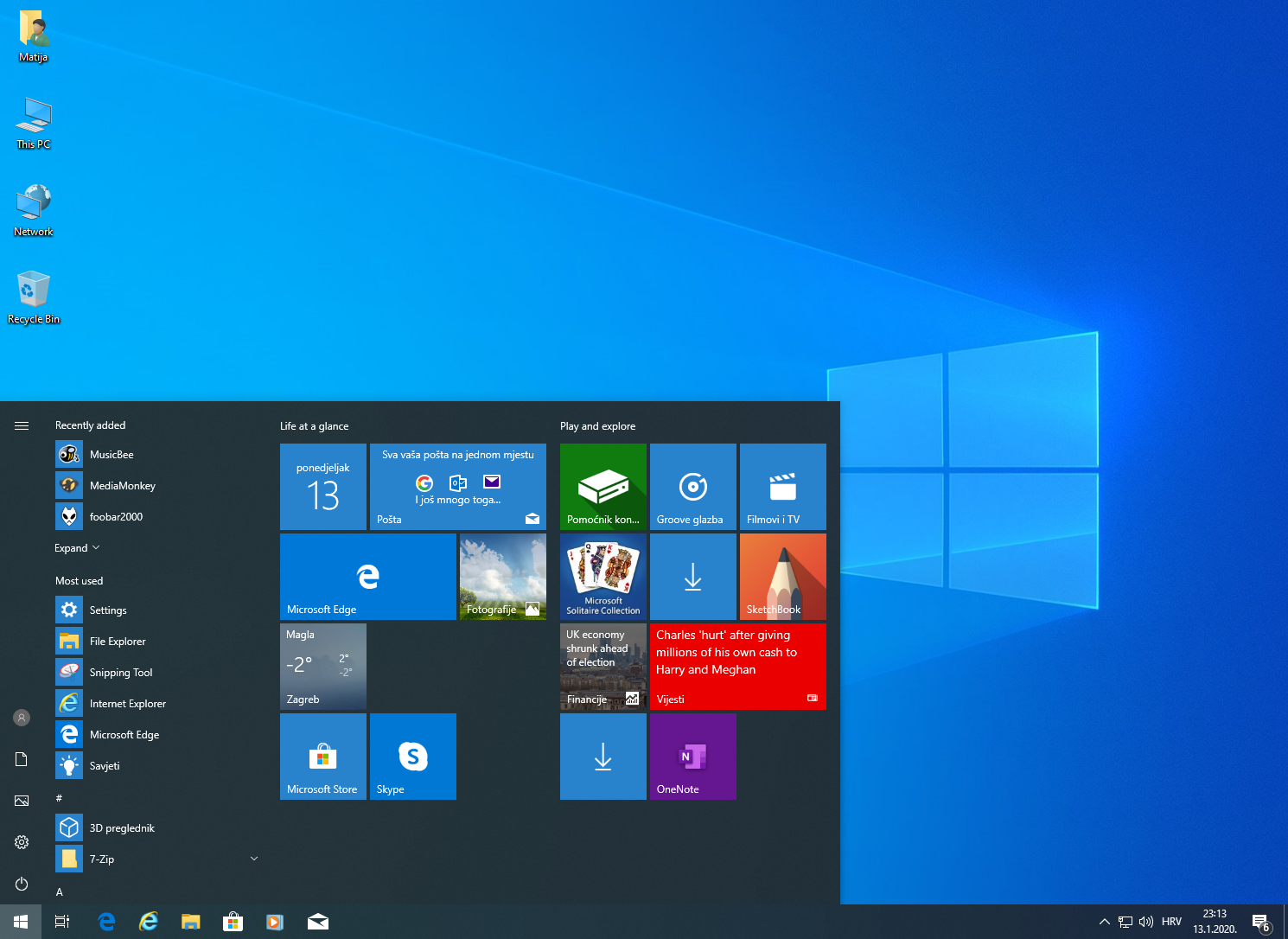Screen dimensions: 1288x939
Task: Open the user account icon in Start sidebar
Action: tap(22, 718)
